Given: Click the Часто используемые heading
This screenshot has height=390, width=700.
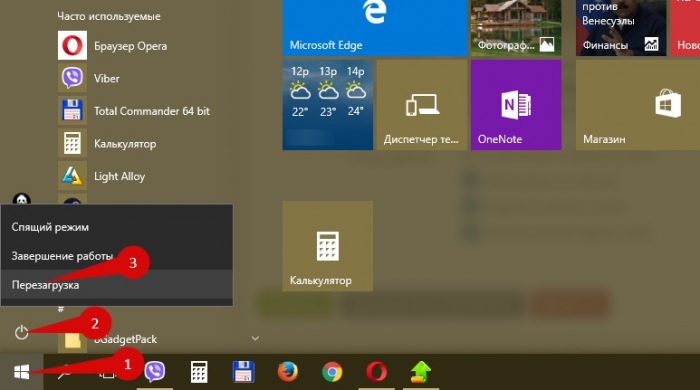Looking at the screenshot, I should 108,17.
